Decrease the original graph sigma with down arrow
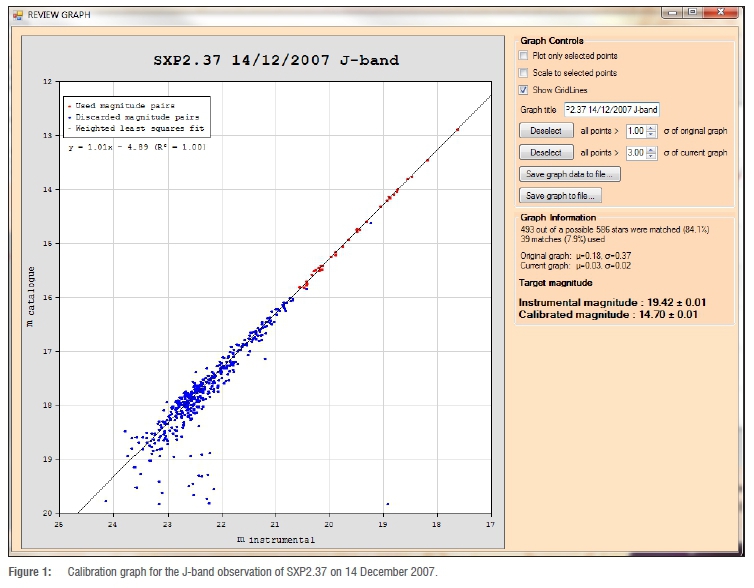The image size is (754, 588). 652,134
